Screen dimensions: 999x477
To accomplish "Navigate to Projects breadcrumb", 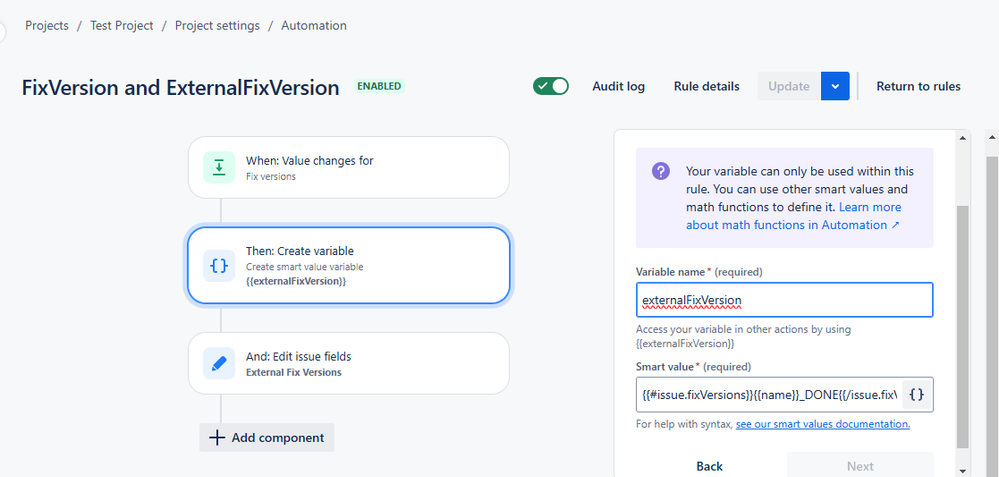I will pos(47,25).
